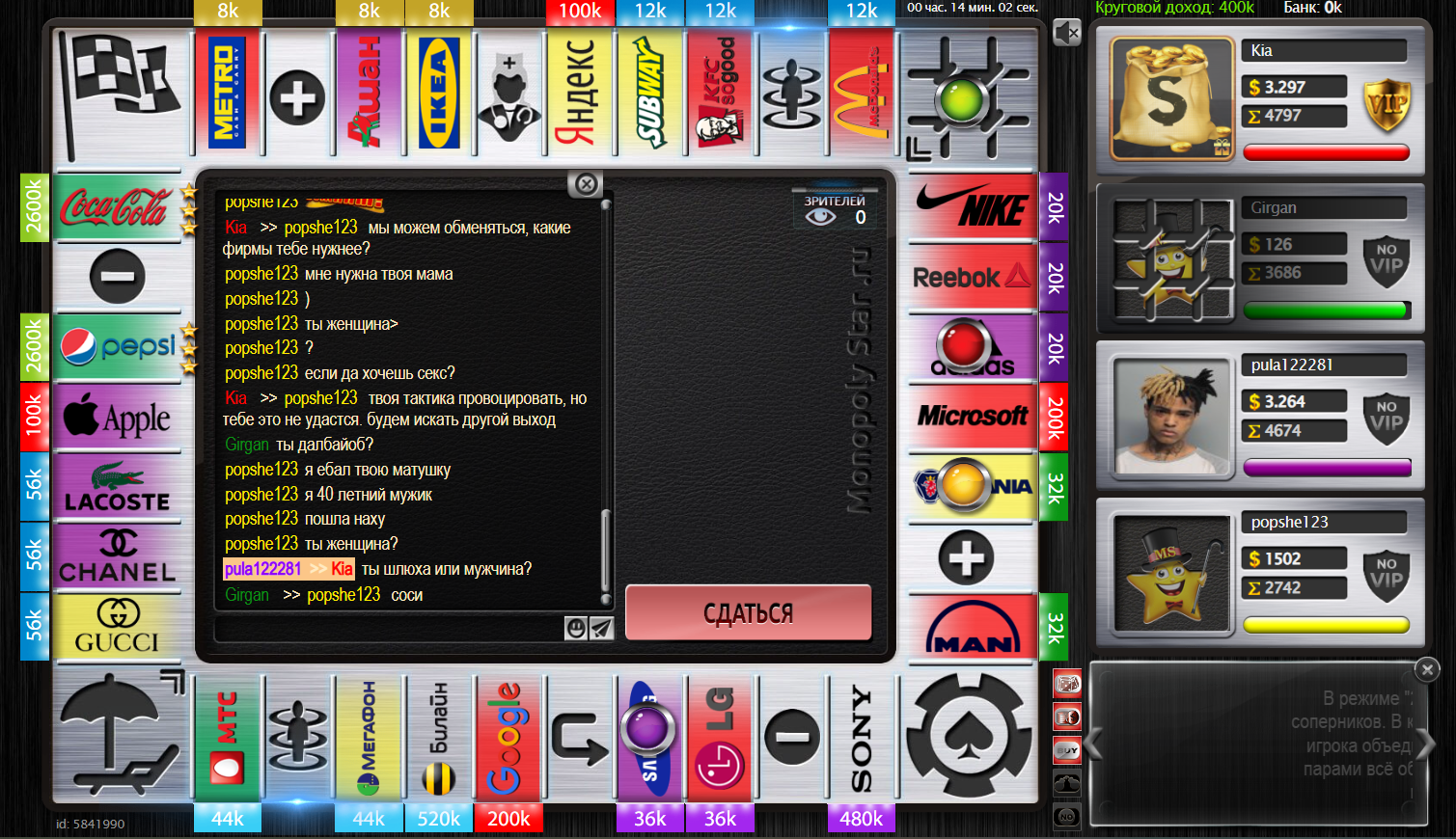Click the spectators eye icon
The image size is (1456, 839).
[820, 217]
